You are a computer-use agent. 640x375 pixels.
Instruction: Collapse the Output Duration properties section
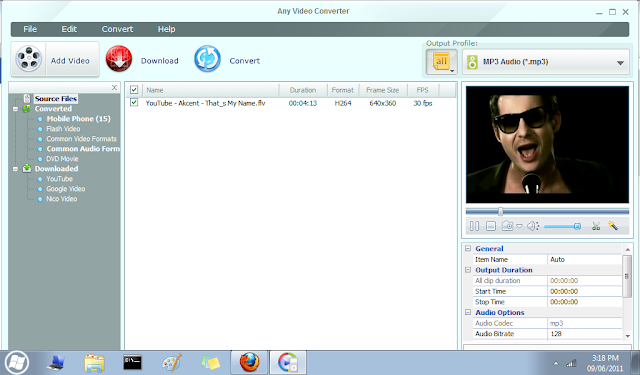click(x=468, y=270)
